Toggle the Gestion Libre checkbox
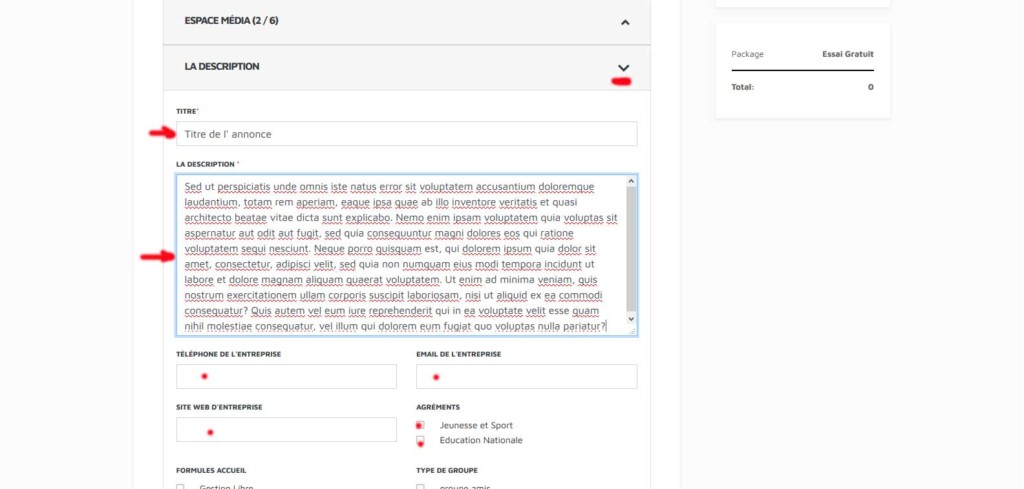 [x=180, y=487]
